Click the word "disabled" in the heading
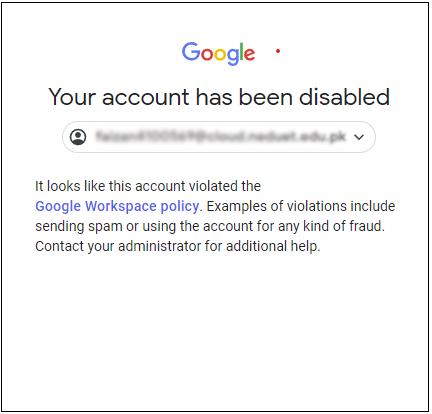 click(344, 96)
